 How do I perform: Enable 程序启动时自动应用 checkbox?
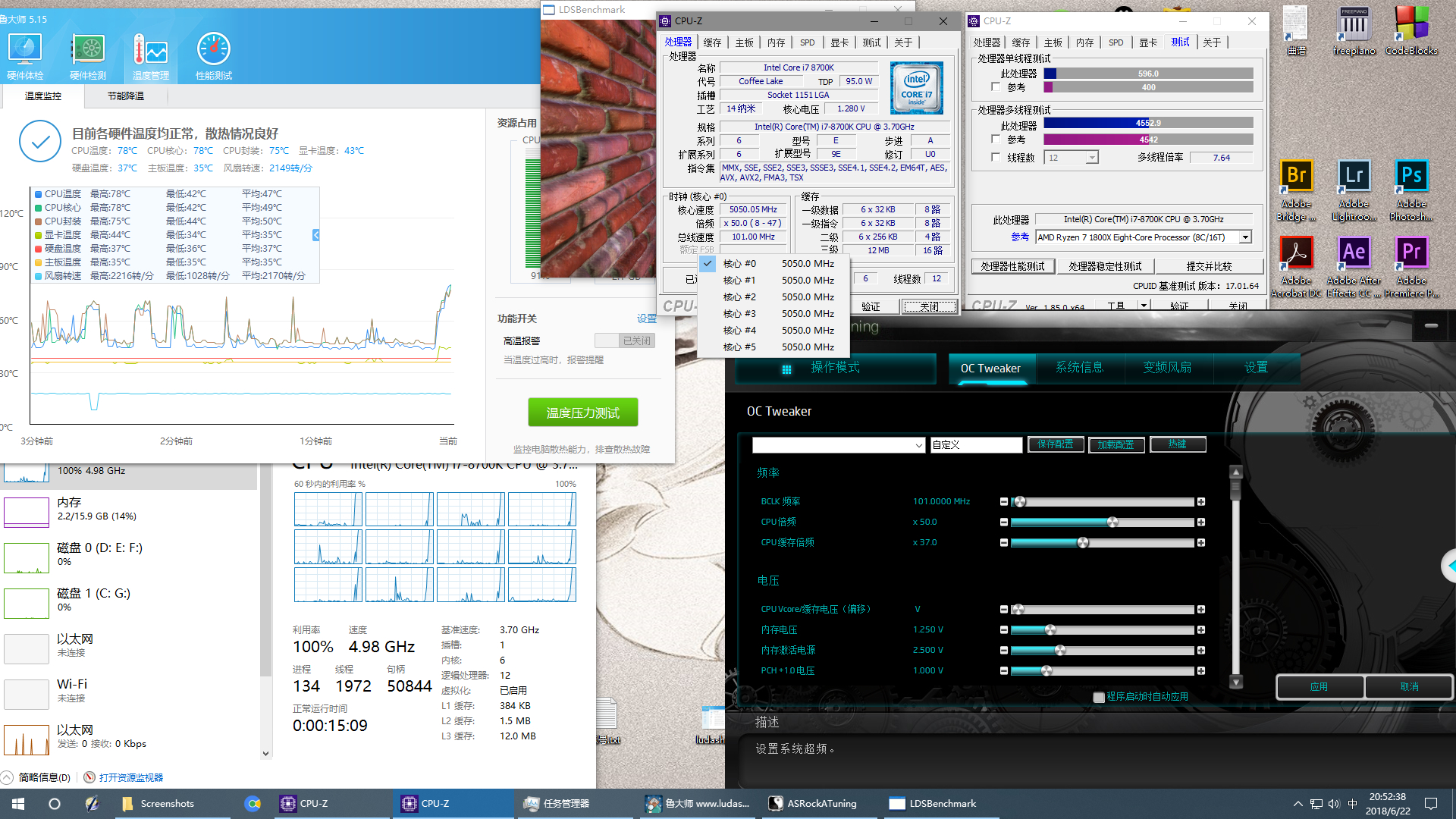[1098, 697]
